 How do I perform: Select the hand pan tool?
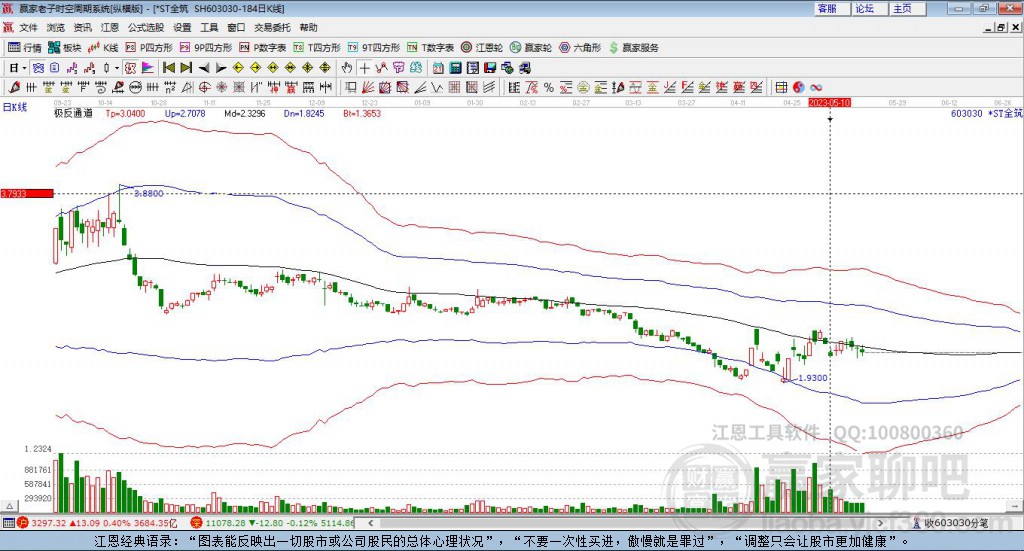click(x=346, y=68)
